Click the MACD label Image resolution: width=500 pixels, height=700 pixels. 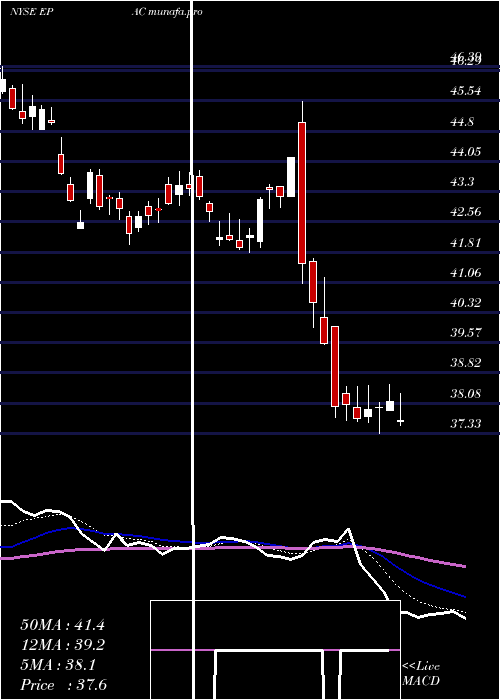421,681
